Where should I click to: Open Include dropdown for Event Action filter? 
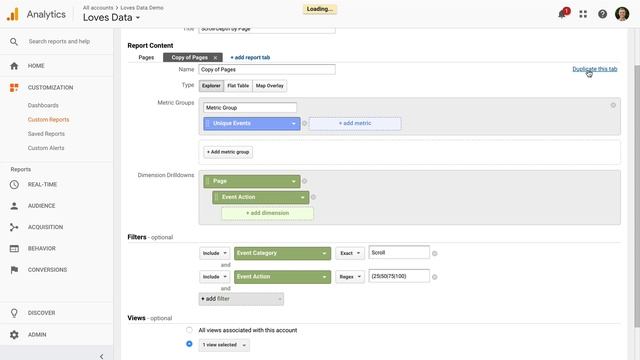[x=214, y=277]
